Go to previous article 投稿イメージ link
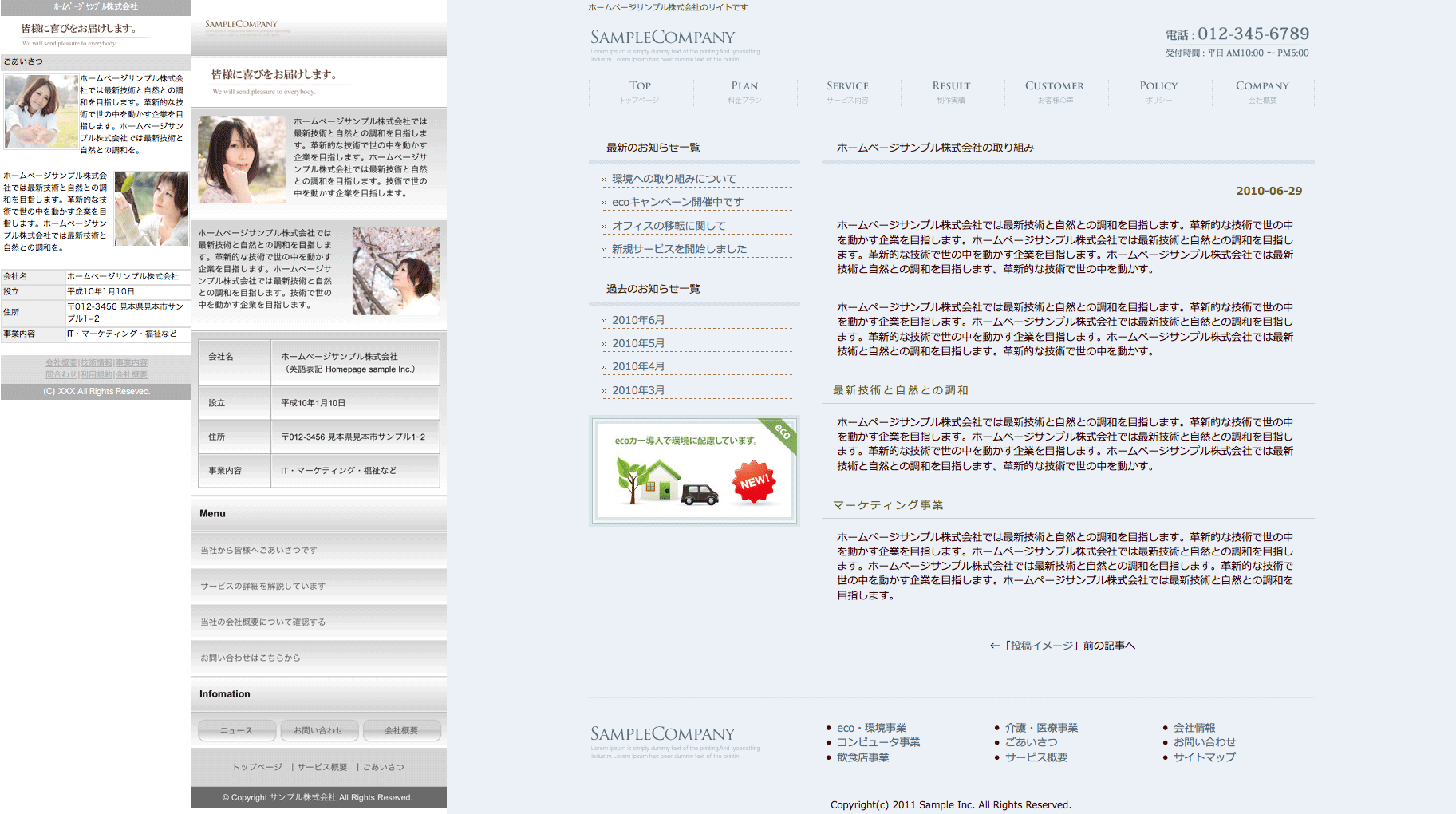Screen dimensions: 1456x814 point(1062,646)
